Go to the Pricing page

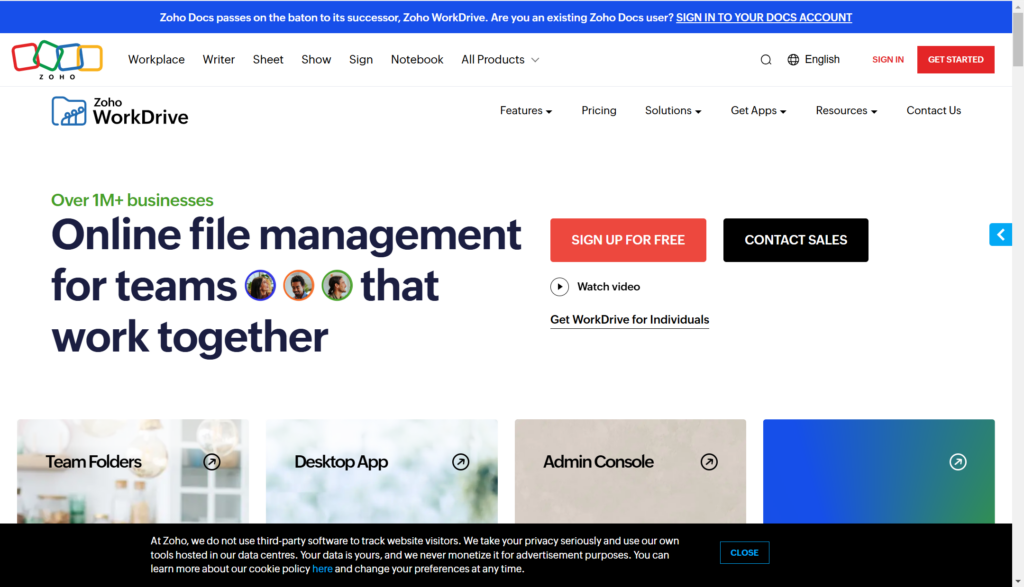599,110
